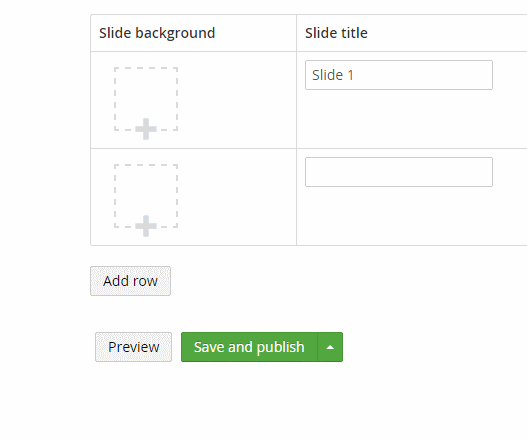Select first row's dashed background image placeholder
This screenshot has height=441, width=527.
tap(146, 99)
